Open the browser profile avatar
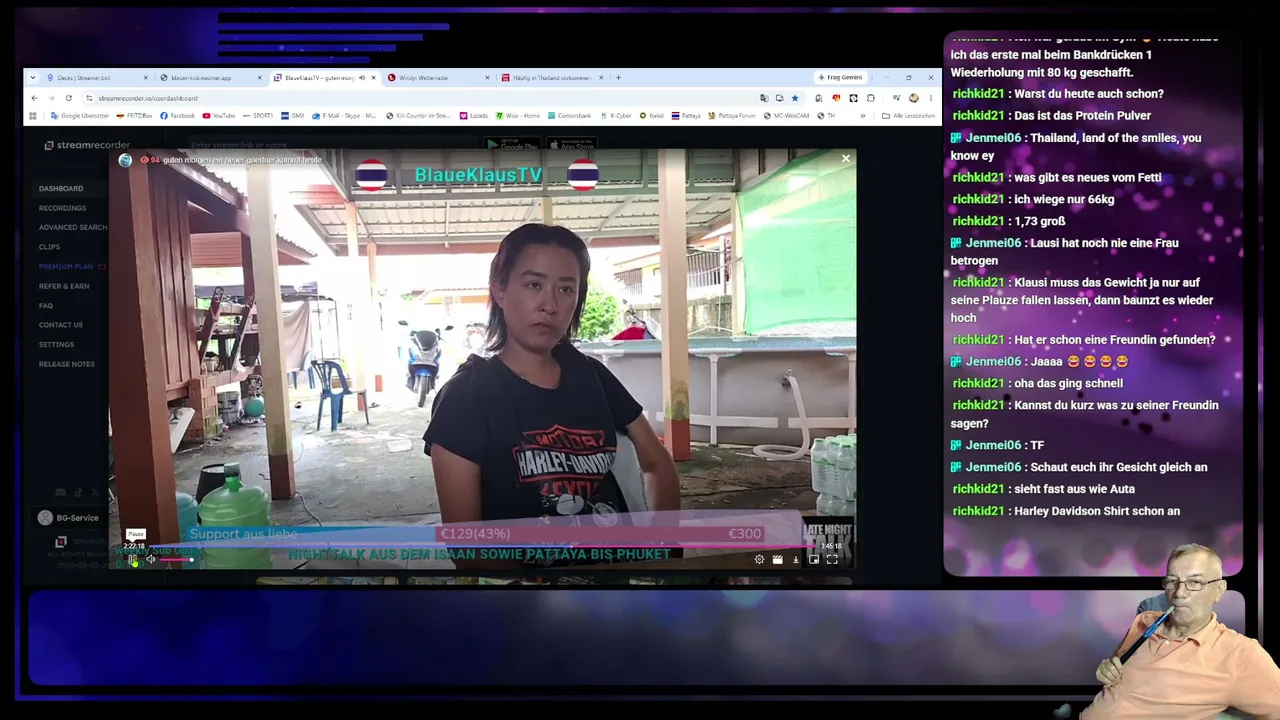This screenshot has height=720, width=1280. pos(913,98)
